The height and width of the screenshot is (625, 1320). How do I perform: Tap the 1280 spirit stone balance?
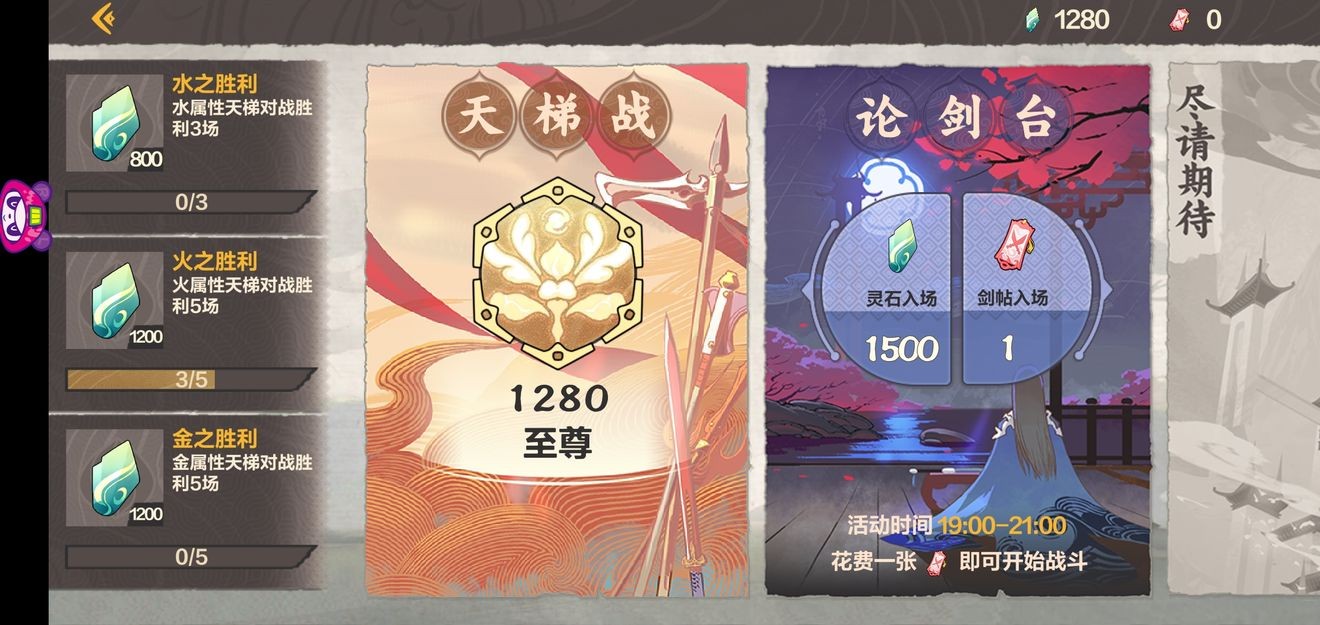(x=1082, y=19)
